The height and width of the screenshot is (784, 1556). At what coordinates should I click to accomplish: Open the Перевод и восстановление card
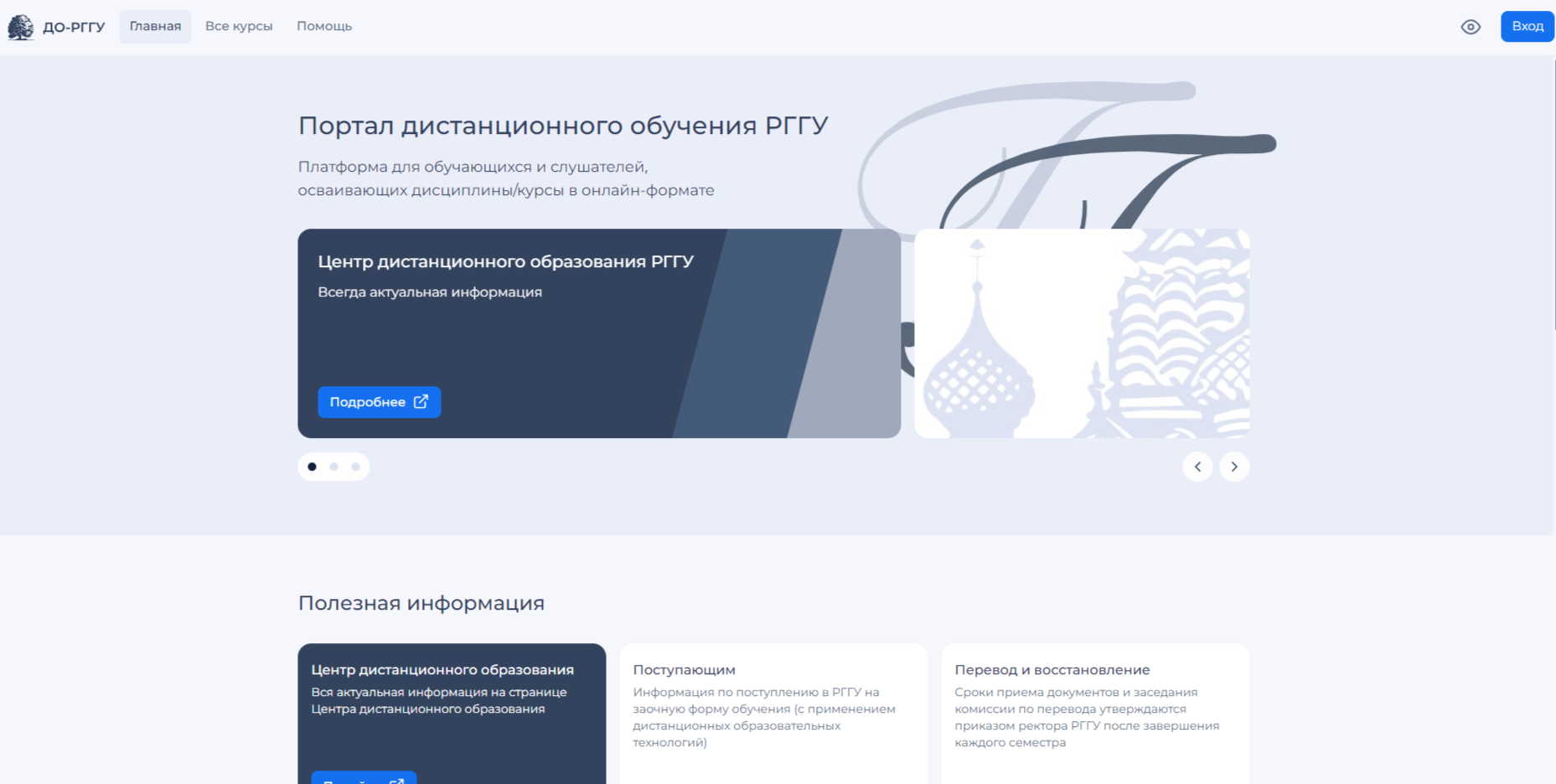tap(1095, 714)
